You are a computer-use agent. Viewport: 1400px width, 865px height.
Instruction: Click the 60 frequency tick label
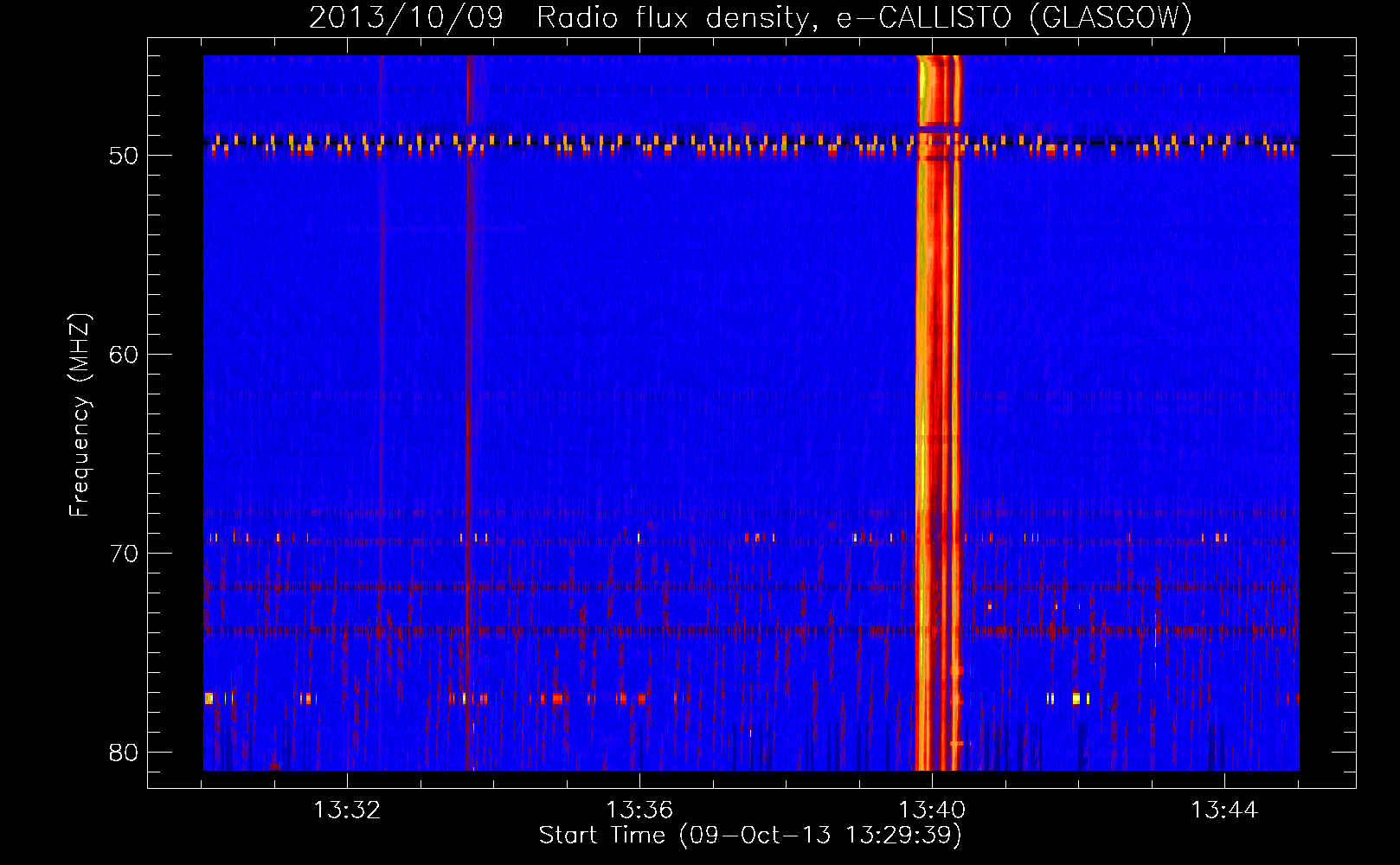(x=124, y=355)
